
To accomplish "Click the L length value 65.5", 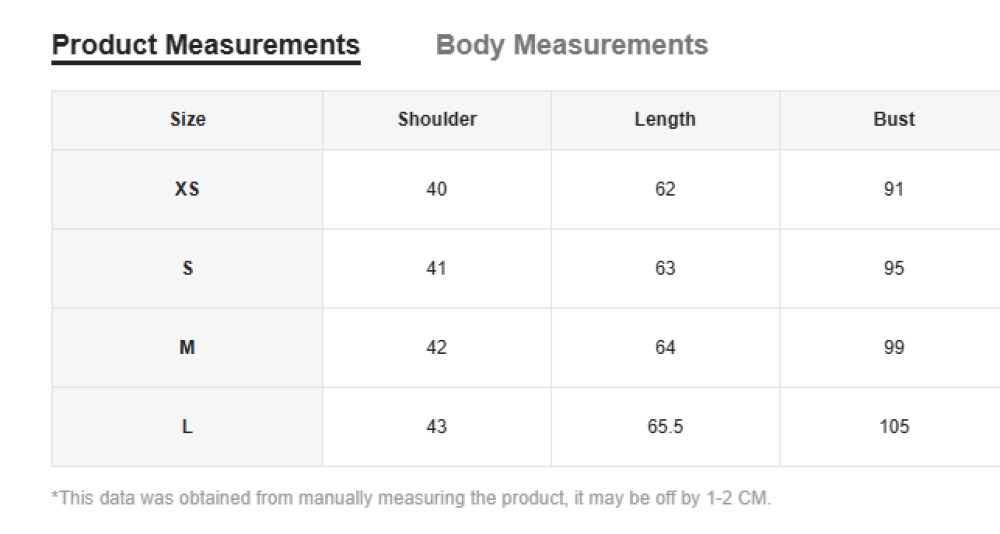I will 665,426.
